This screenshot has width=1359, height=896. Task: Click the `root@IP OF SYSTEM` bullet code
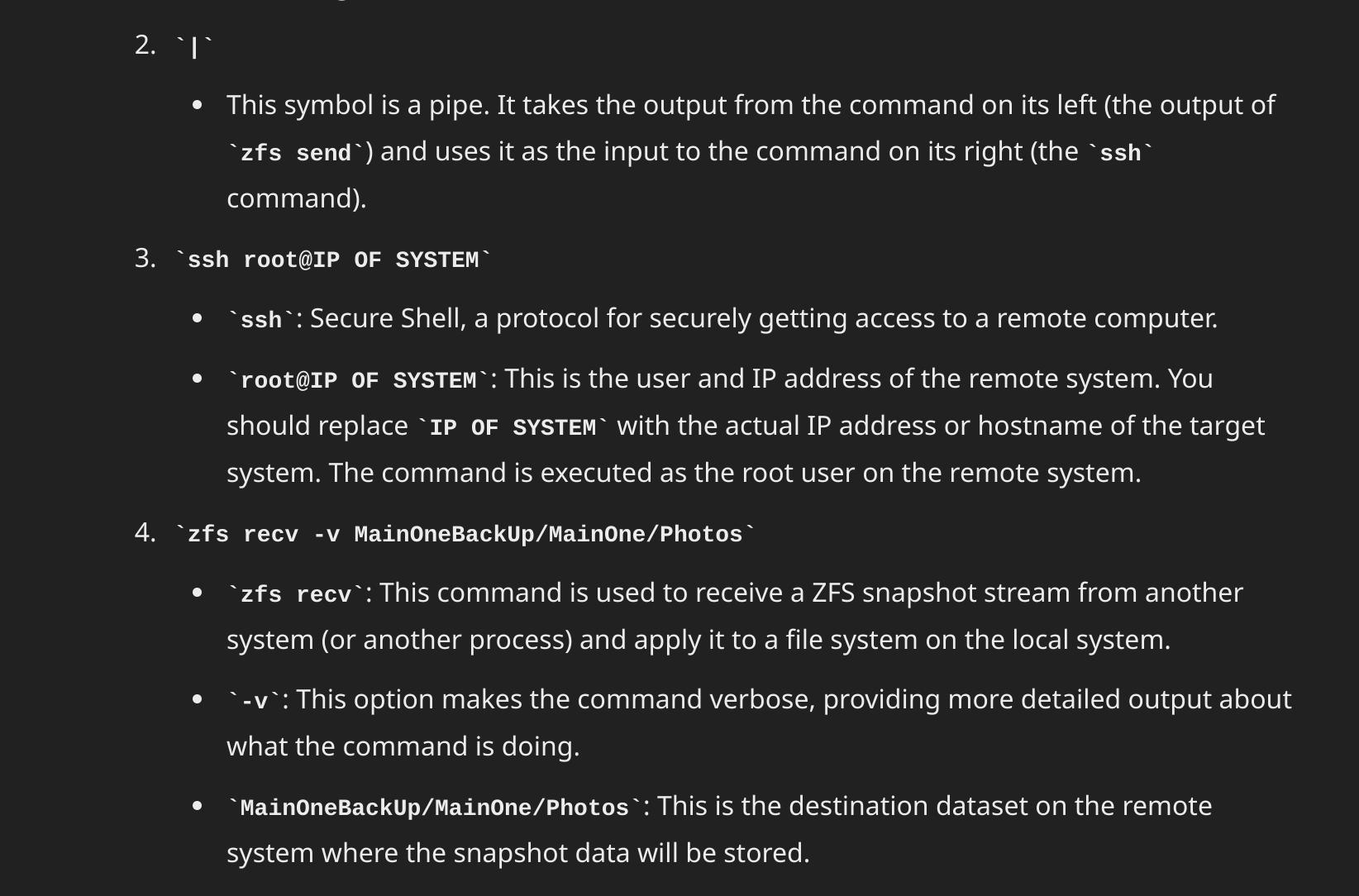pyautogui.click(x=358, y=380)
